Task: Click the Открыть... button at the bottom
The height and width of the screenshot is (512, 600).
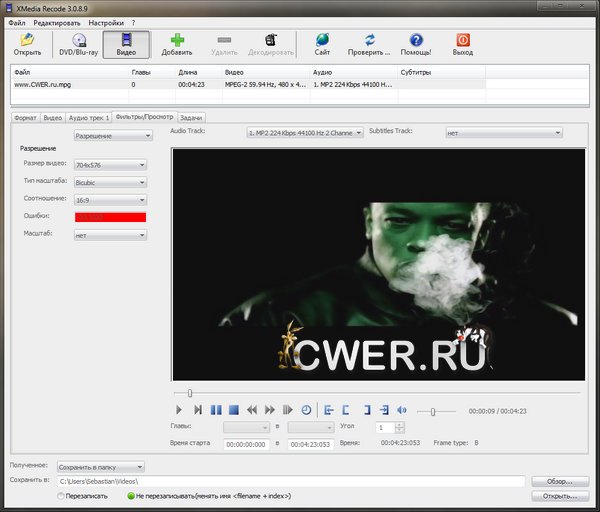Action: [559, 495]
